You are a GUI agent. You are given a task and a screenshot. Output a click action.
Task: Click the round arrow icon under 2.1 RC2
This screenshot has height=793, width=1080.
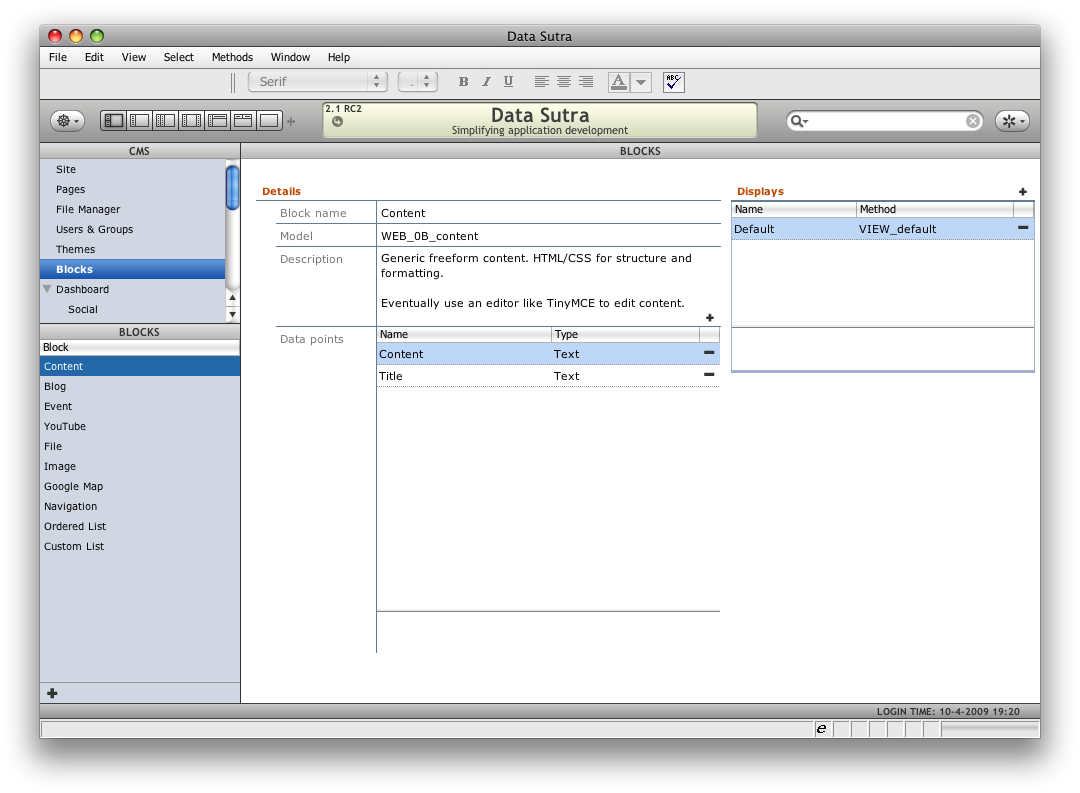[338, 122]
